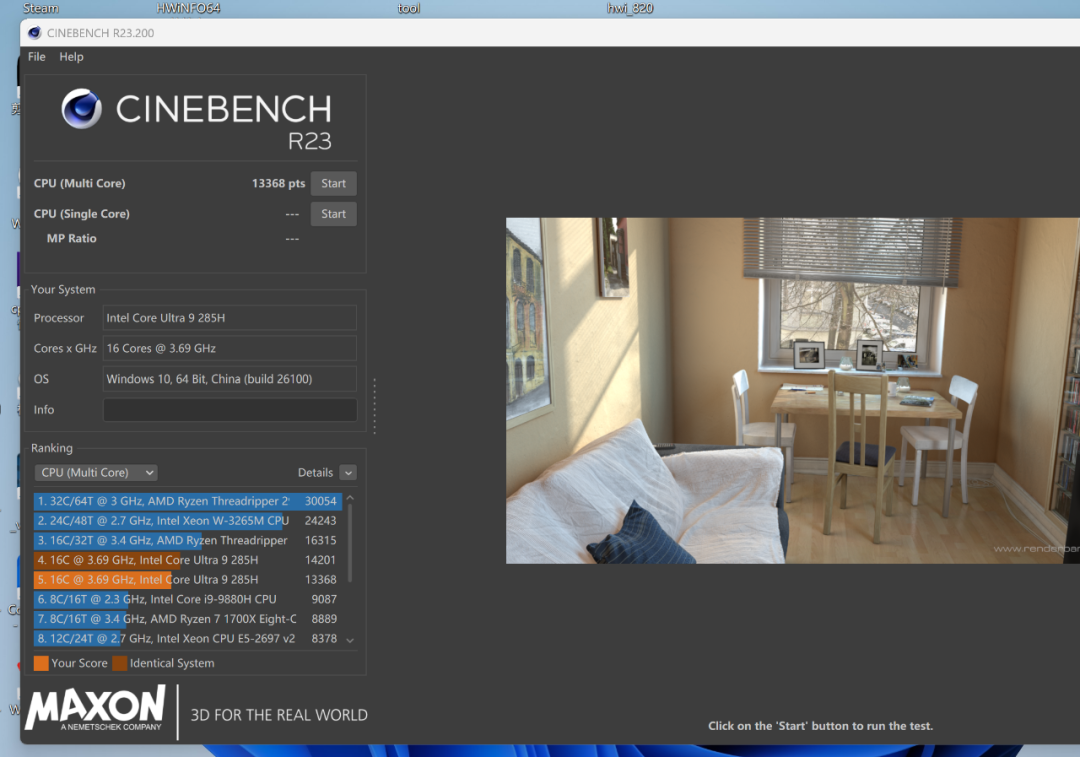The width and height of the screenshot is (1080, 757).
Task: Expand the ranking Details dropdown arrow
Action: pos(348,473)
